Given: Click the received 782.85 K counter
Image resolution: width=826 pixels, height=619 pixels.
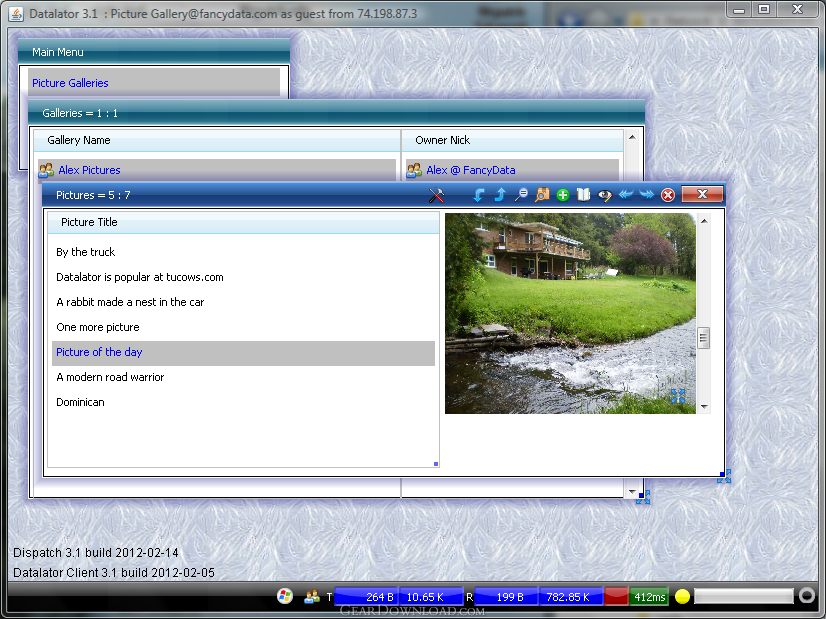Looking at the screenshot, I should coord(571,596).
